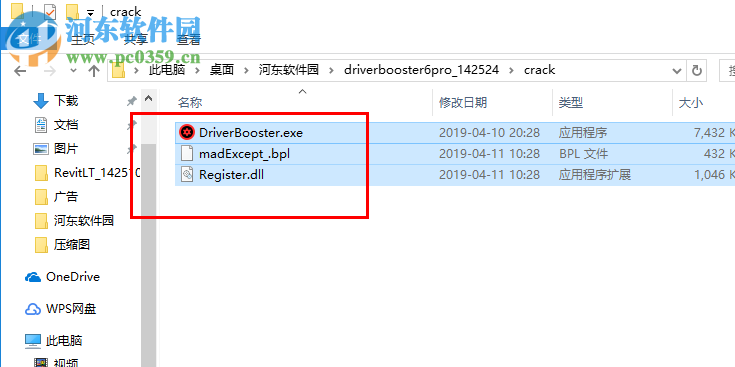Select 此电脑 in the navigation pane

click(x=64, y=340)
